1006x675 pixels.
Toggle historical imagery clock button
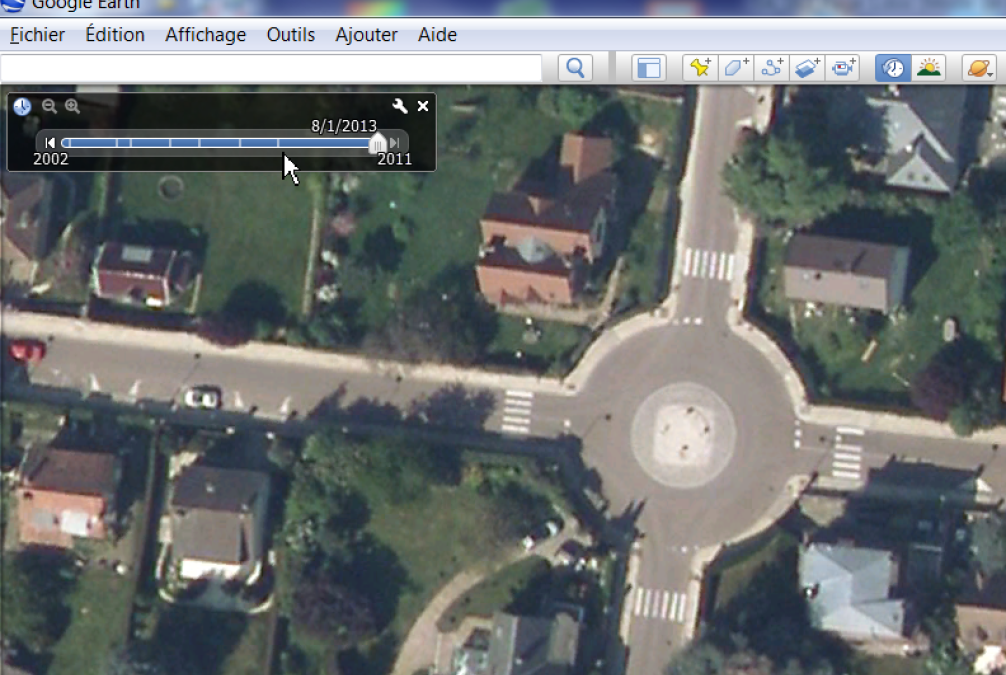893,68
